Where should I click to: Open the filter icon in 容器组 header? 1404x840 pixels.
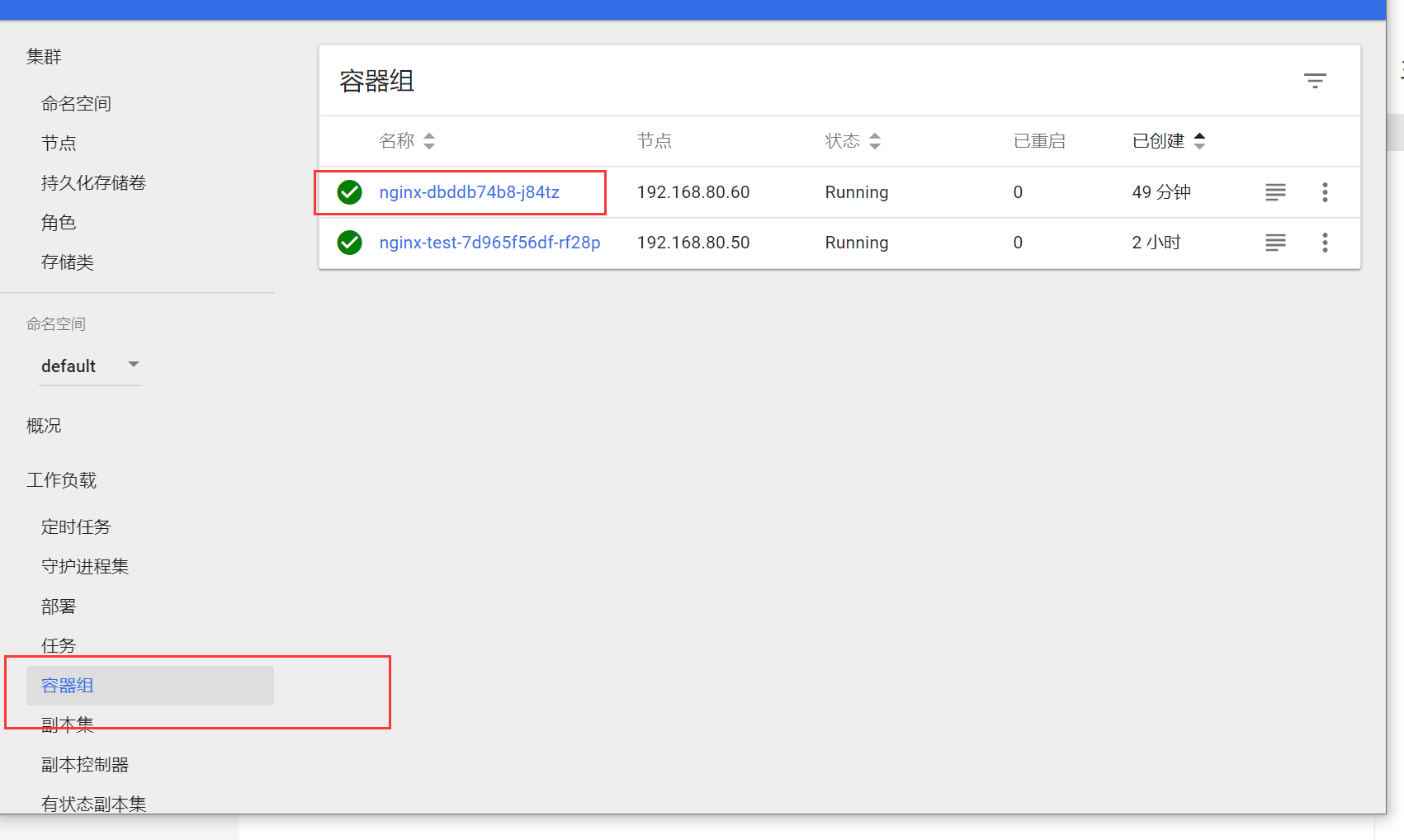click(x=1315, y=81)
